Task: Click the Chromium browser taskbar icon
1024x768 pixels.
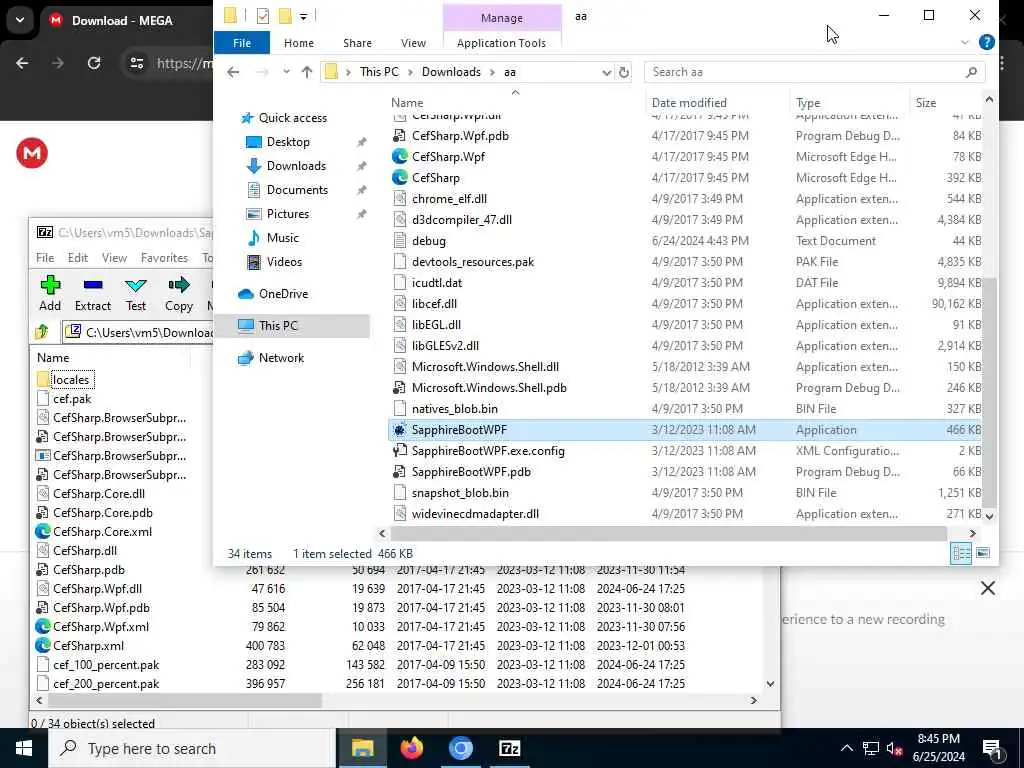Action: click(460, 748)
